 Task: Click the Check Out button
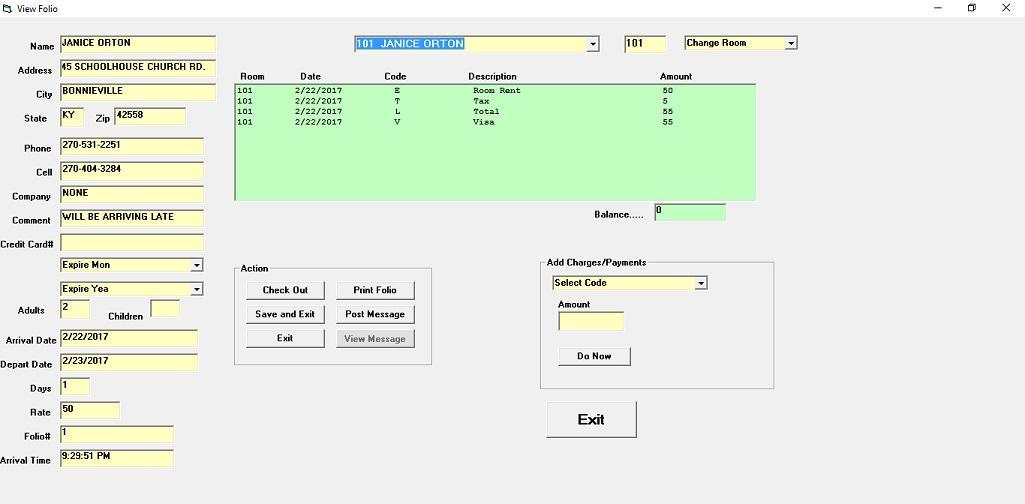click(285, 290)
